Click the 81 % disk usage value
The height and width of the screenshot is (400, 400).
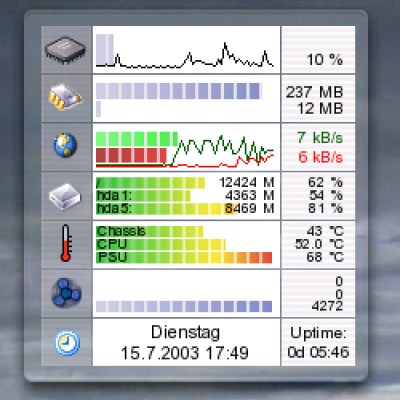point(325,209)
